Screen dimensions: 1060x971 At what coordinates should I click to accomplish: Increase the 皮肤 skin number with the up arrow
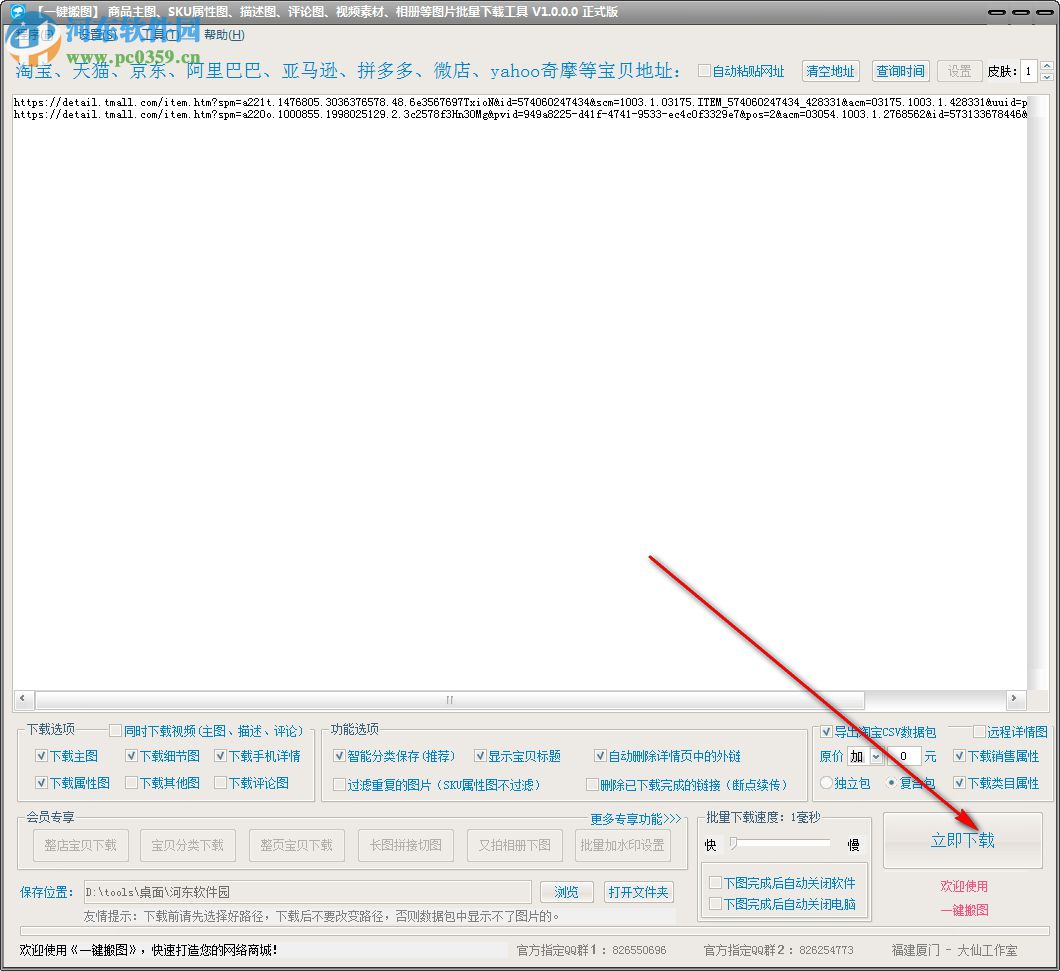(1046, 66)
